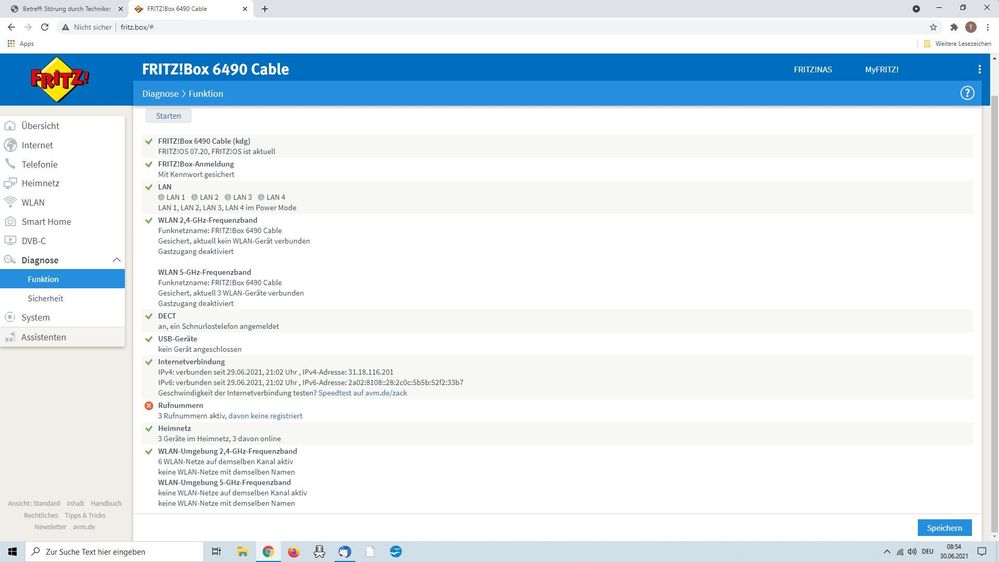Click the Diagnose breadcrumb link
Image resolution: width=999 pixels, height=562 pixels.
(x=160, y=94)
